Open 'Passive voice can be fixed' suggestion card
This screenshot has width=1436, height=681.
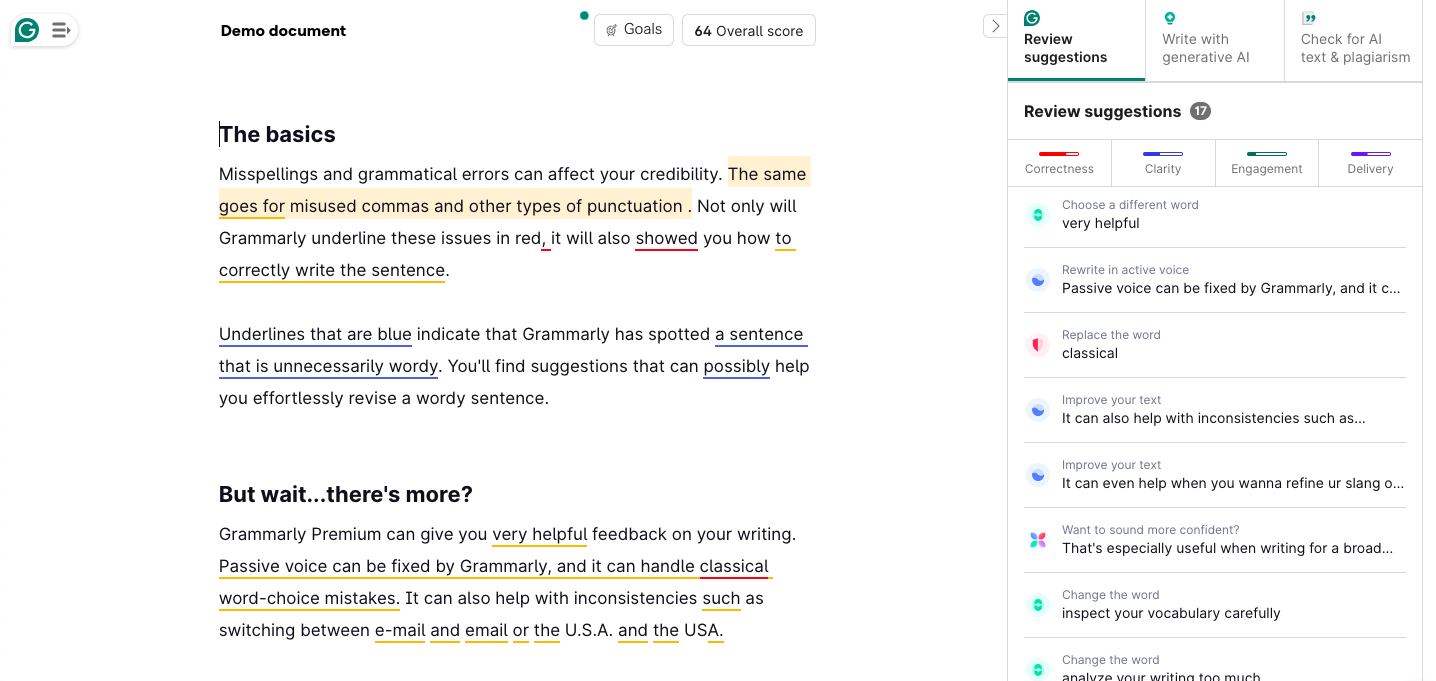coord(1215,280)
